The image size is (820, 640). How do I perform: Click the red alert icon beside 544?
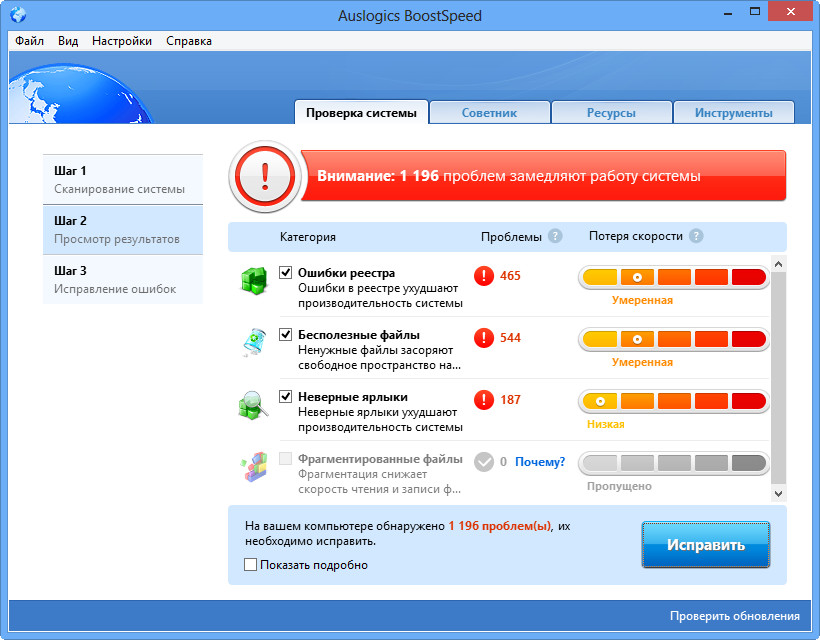(484, 338)
